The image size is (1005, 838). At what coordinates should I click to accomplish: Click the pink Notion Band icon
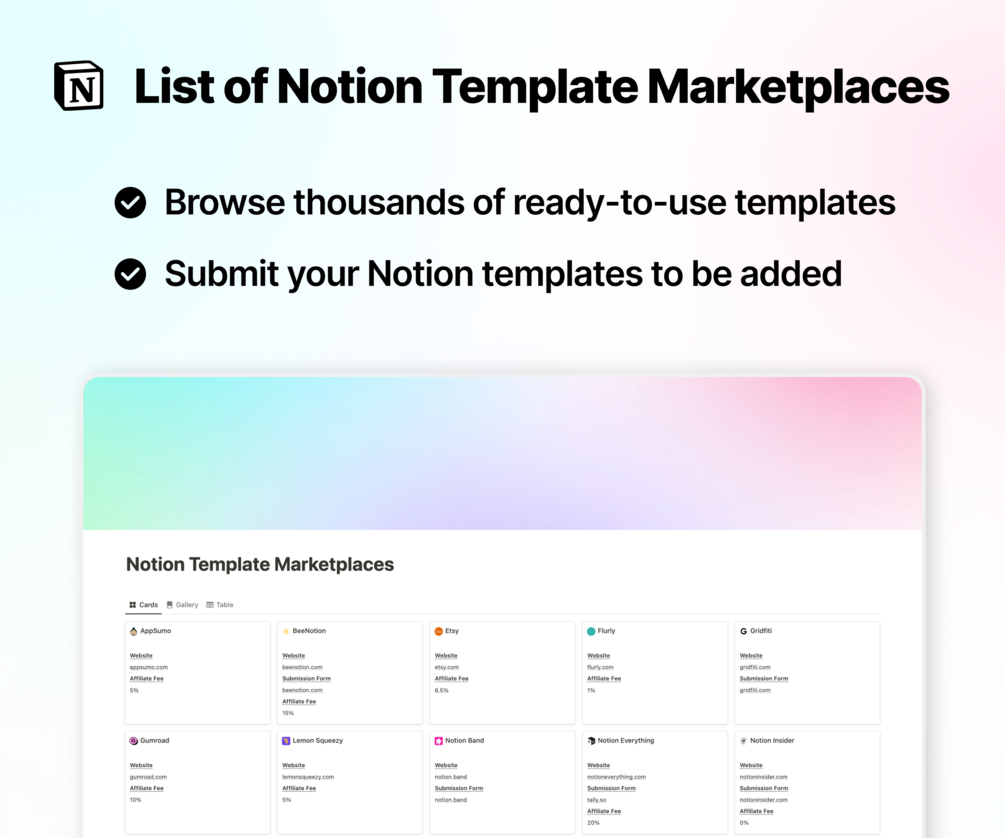438,741
